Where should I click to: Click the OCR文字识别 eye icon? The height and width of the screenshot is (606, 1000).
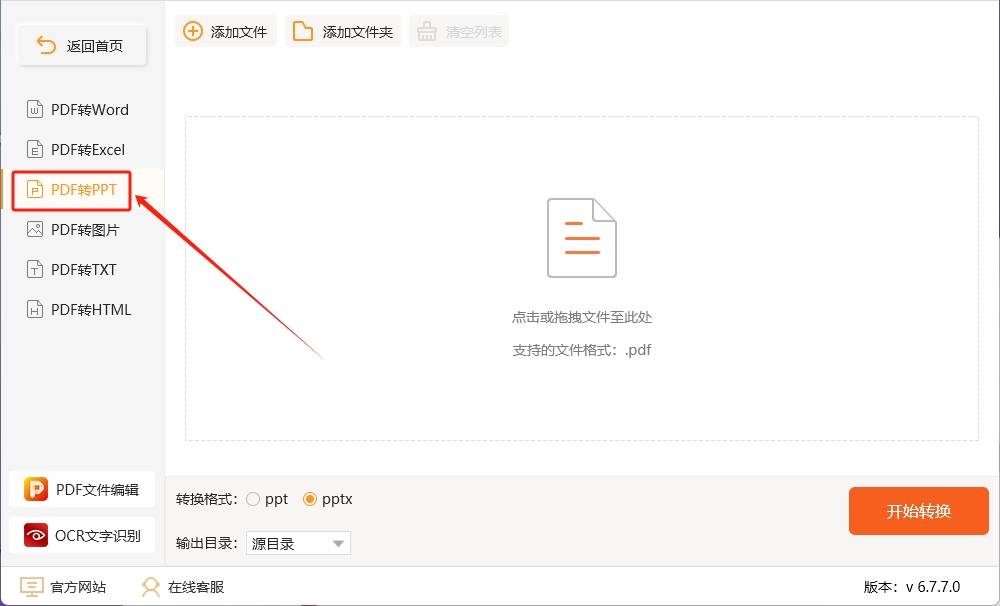(x=35, y=535)
